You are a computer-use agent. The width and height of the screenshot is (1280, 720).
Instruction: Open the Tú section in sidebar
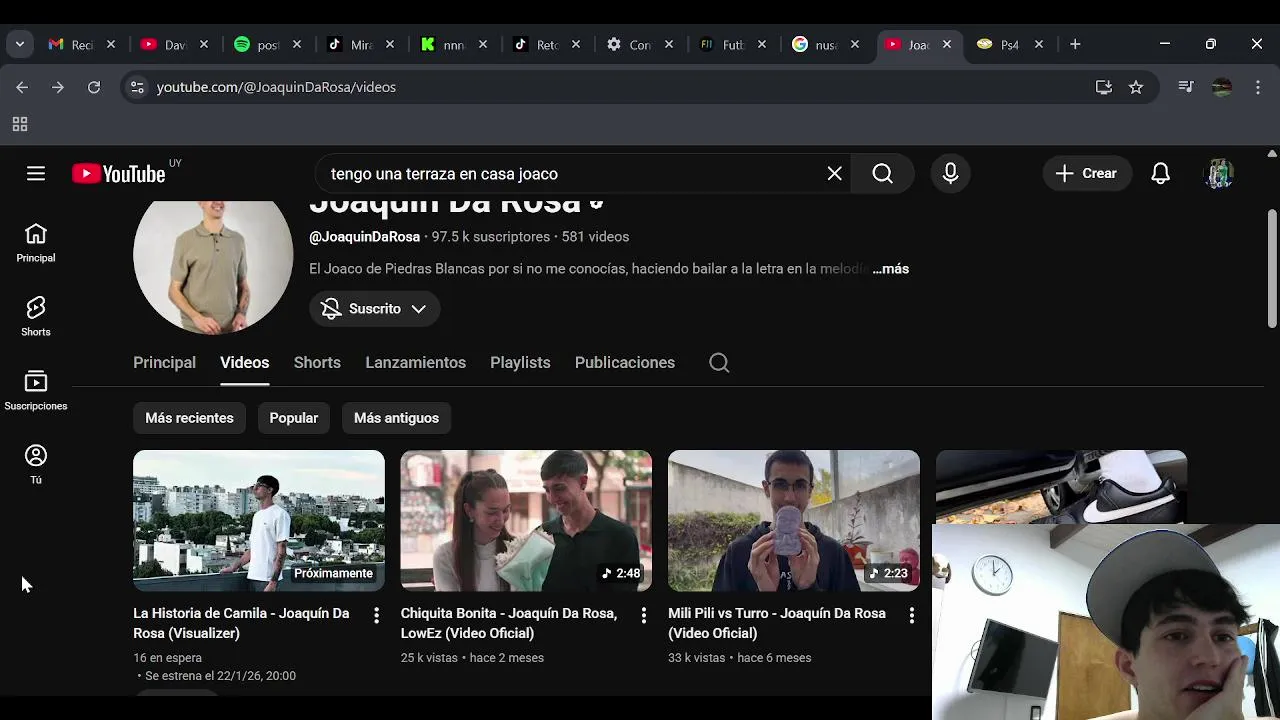point(36,465)
